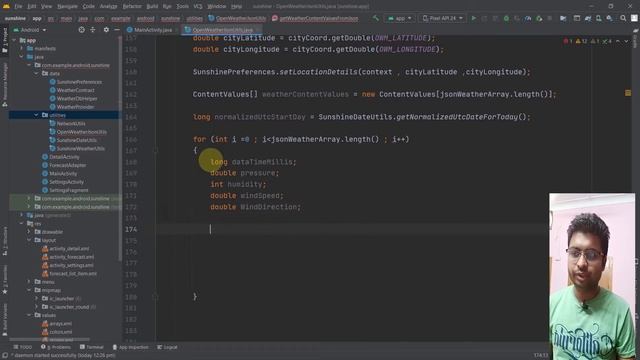Image resolution: width=640 pixels, height=360 pixels.
Task: Expand the menu folder
Action: [x=29, y=282]
